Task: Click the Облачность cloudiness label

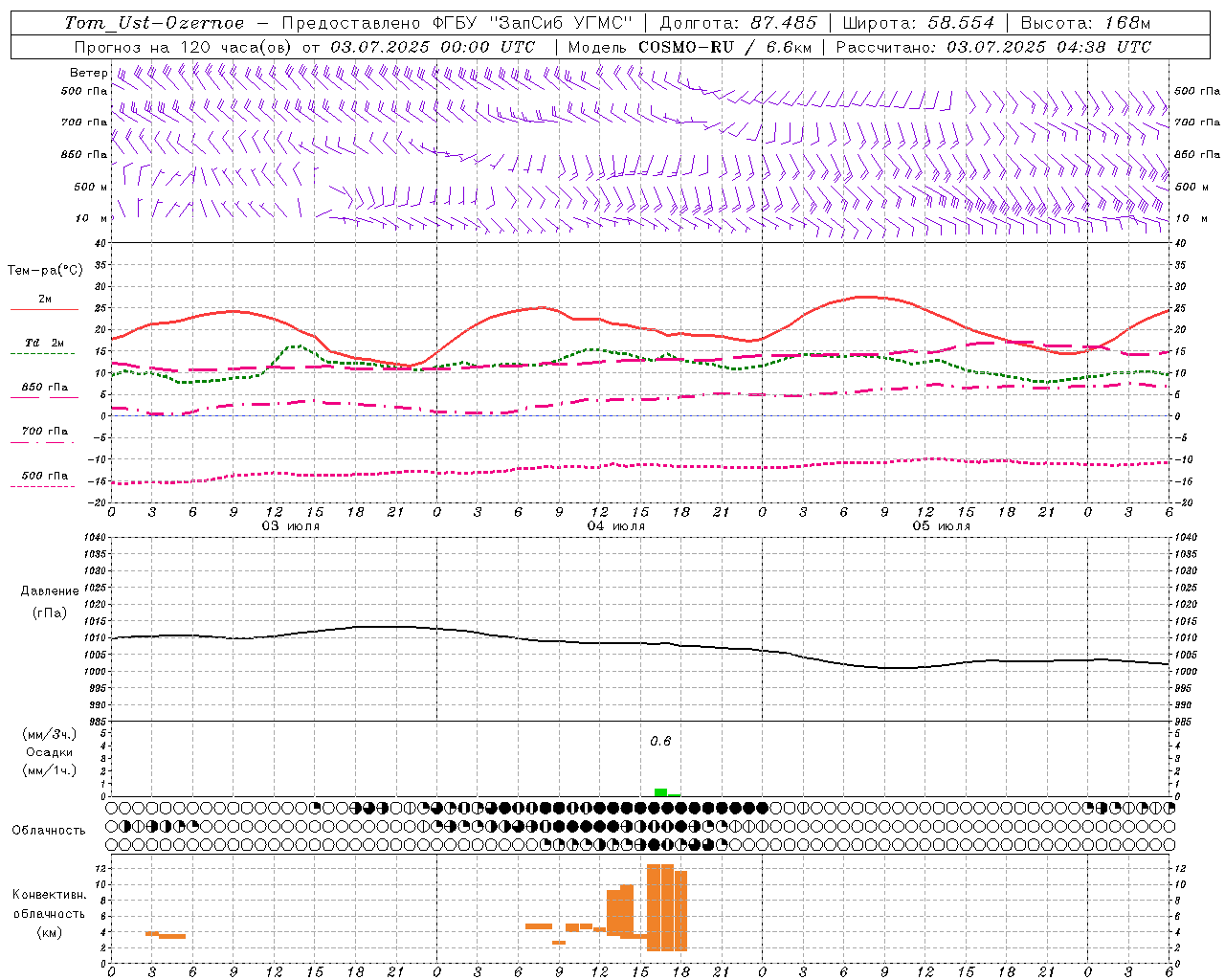Action: 49,830
